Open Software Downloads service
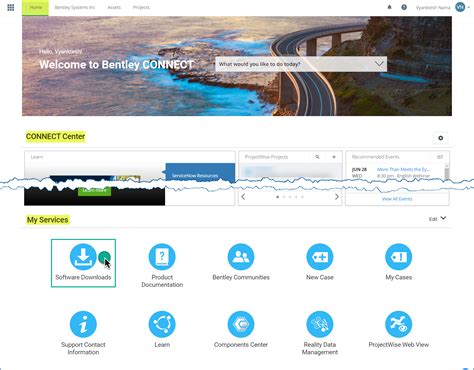474x370 pixels. (x=83, y=263)
